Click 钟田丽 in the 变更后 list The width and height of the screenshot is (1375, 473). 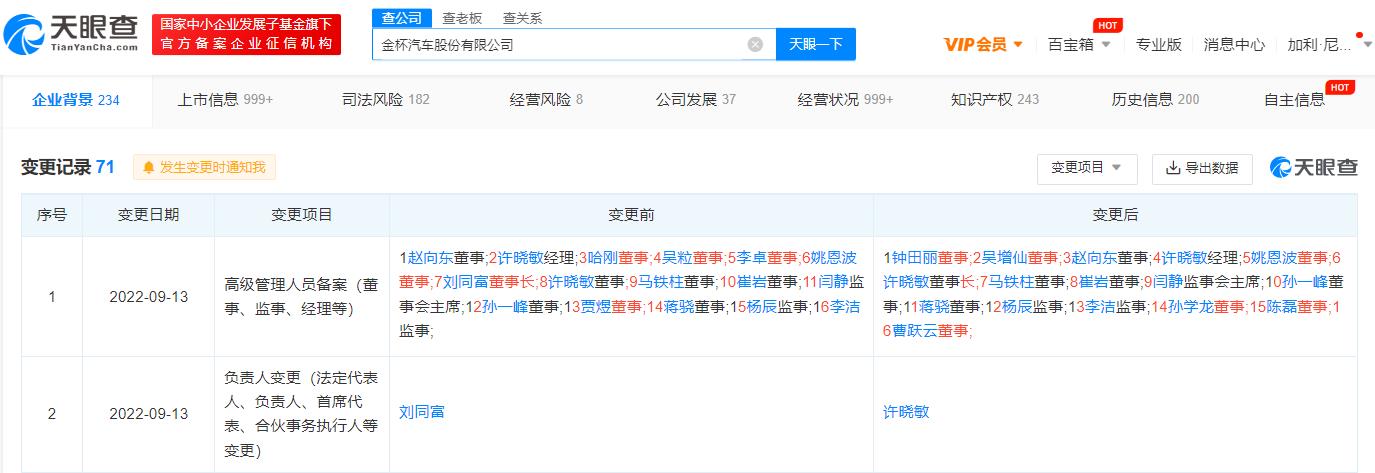(x=914, y=258)
